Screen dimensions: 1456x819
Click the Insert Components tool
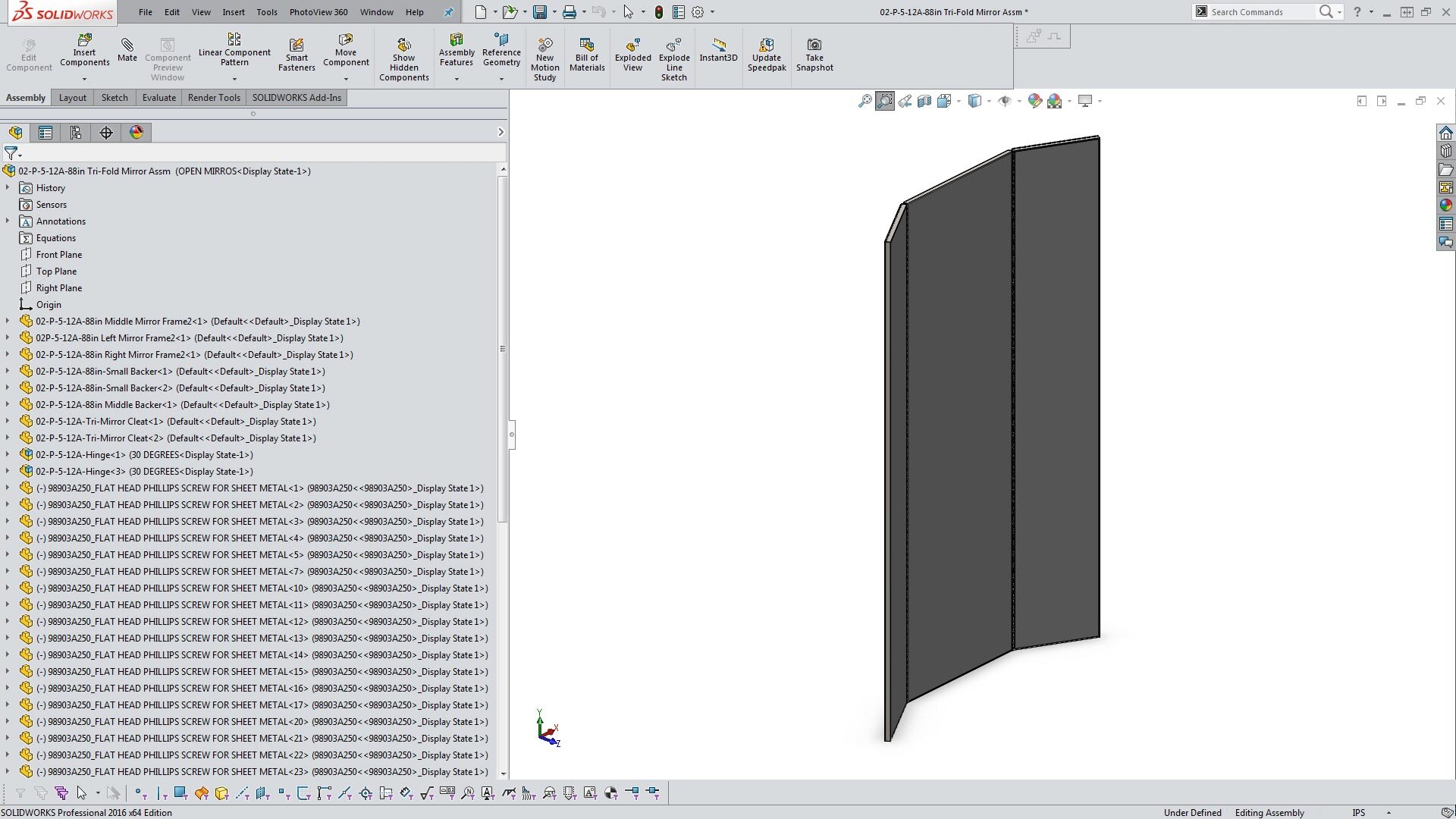(x=84, y=50)
